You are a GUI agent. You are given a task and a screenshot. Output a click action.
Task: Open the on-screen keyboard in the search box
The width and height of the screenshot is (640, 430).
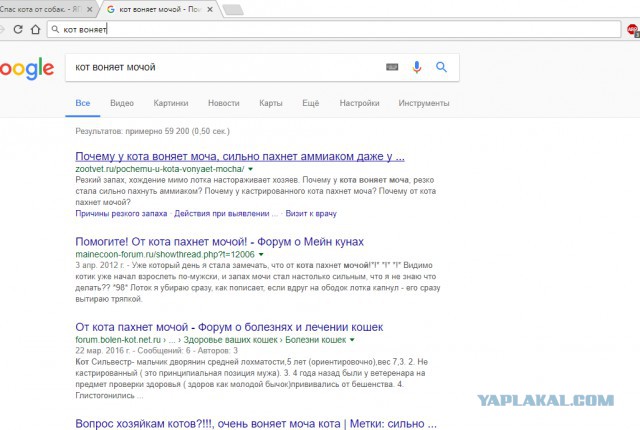point(392,67)
